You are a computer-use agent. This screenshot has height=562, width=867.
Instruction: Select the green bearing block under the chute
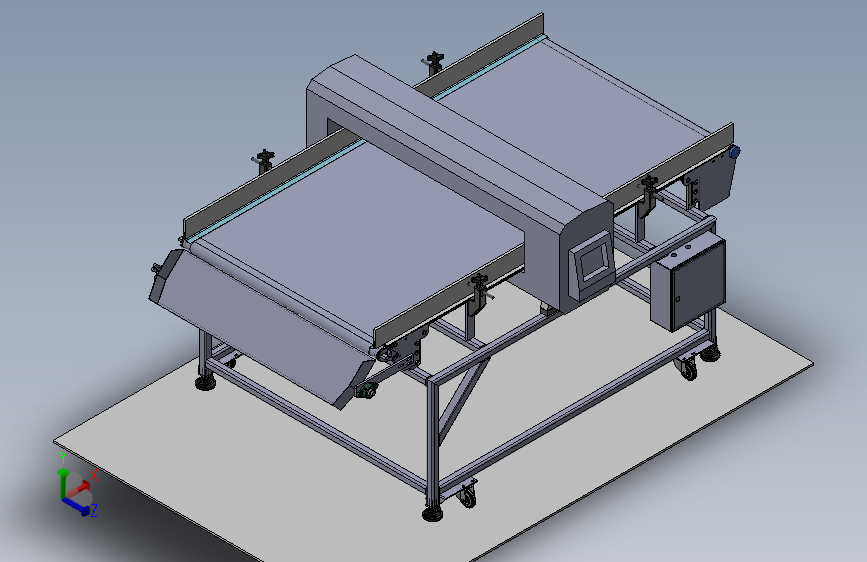point(365,391)
